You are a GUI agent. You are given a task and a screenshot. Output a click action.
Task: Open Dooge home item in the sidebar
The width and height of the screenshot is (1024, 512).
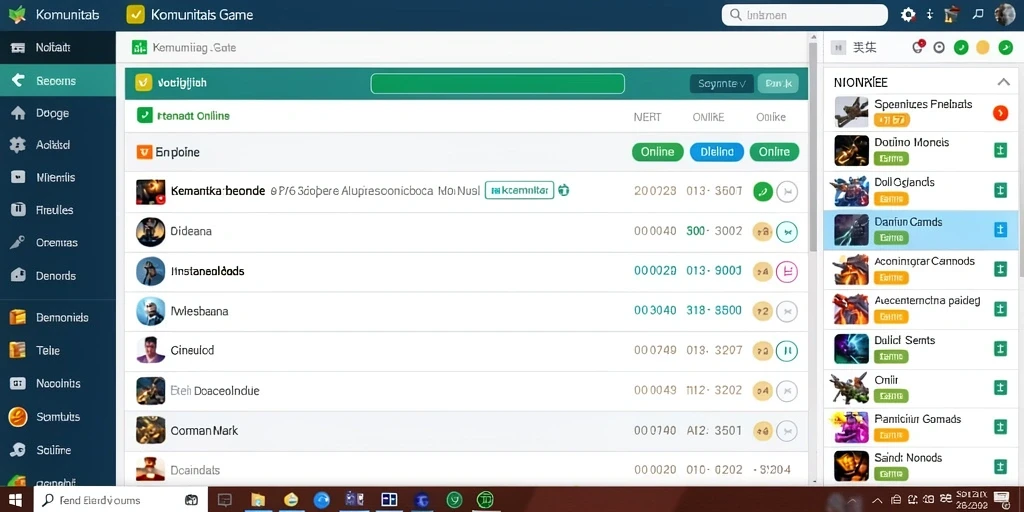click(57, 114)
